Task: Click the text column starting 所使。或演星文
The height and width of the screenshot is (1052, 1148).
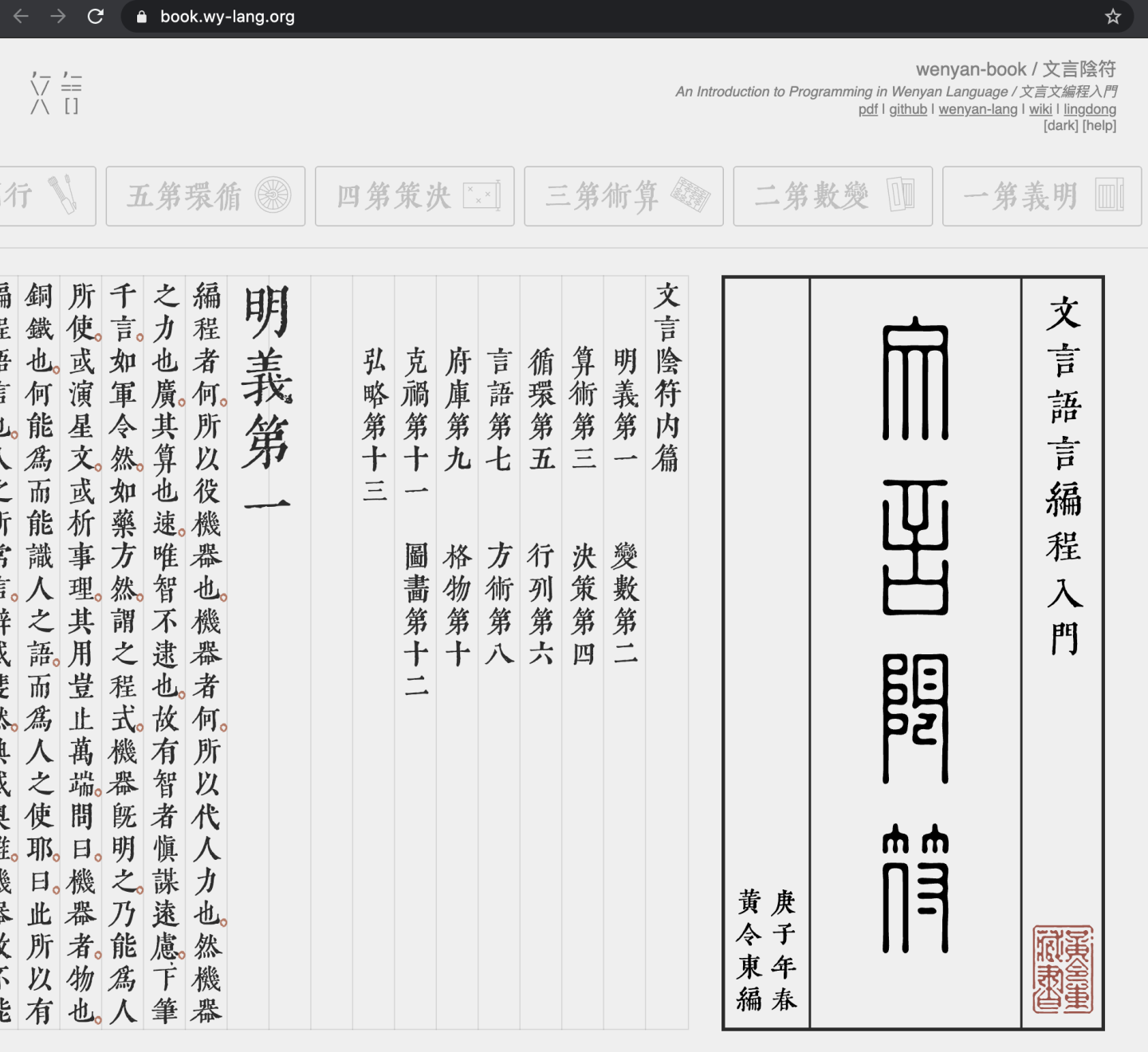Action: click(81, 654)
